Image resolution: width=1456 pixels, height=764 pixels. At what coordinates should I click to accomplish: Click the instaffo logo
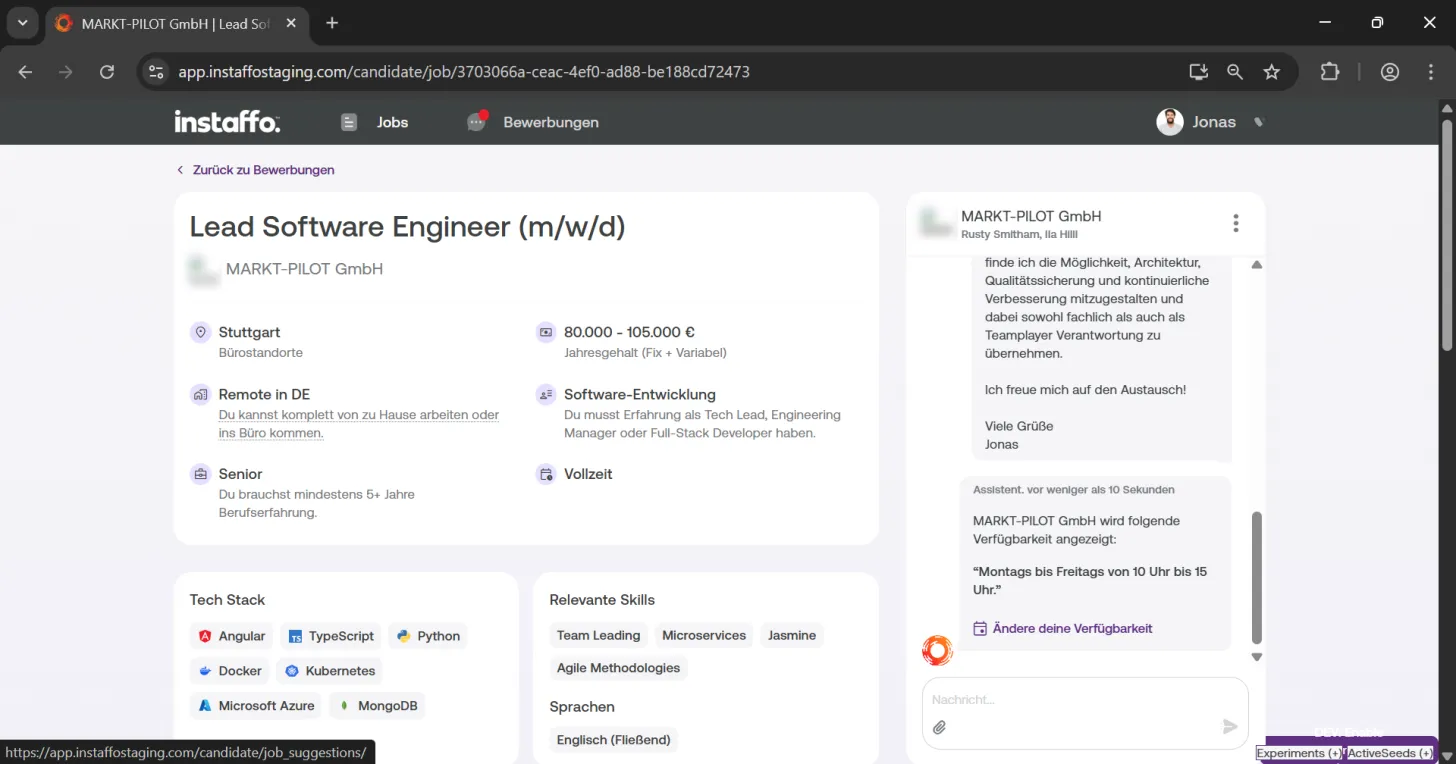227,122
